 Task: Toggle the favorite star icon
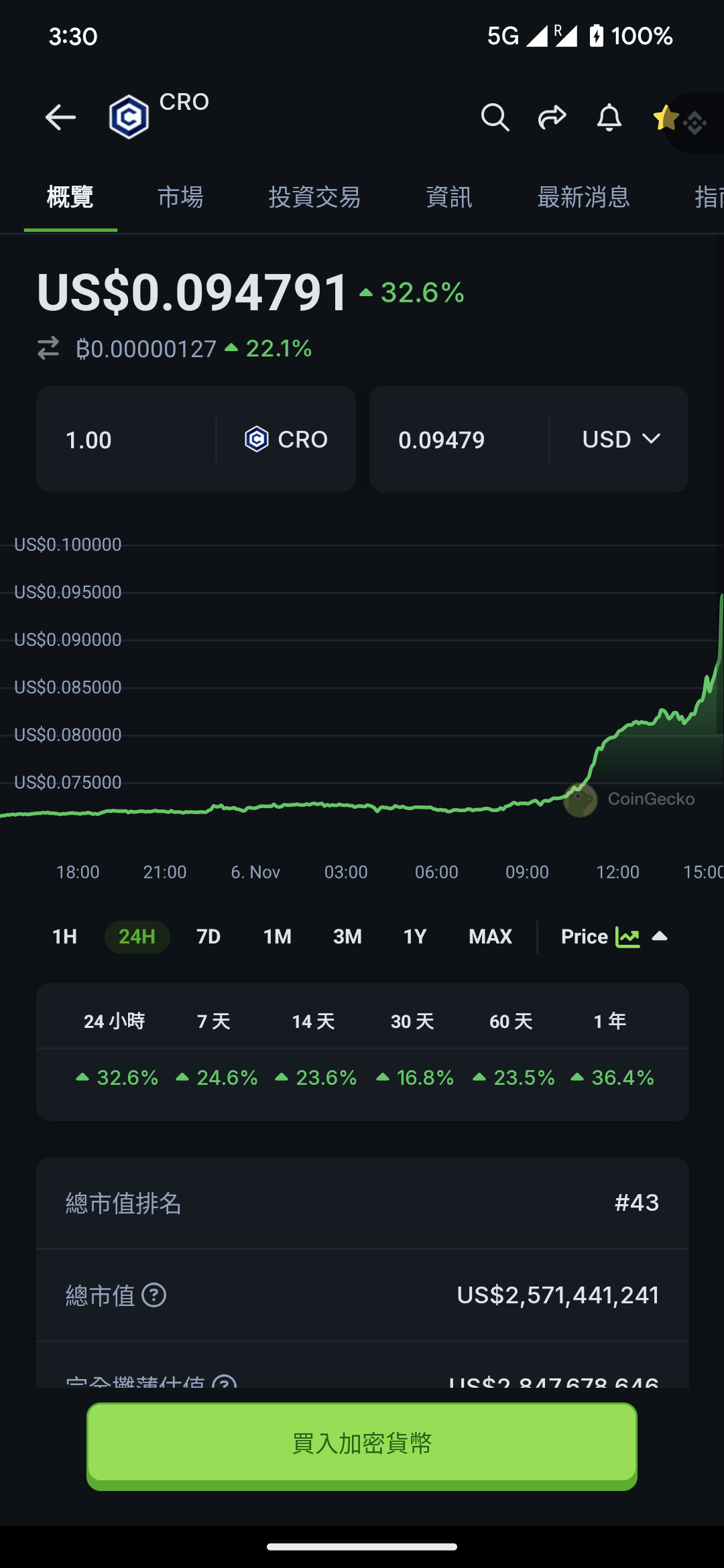pyautogui.click(x=666, y=117)
